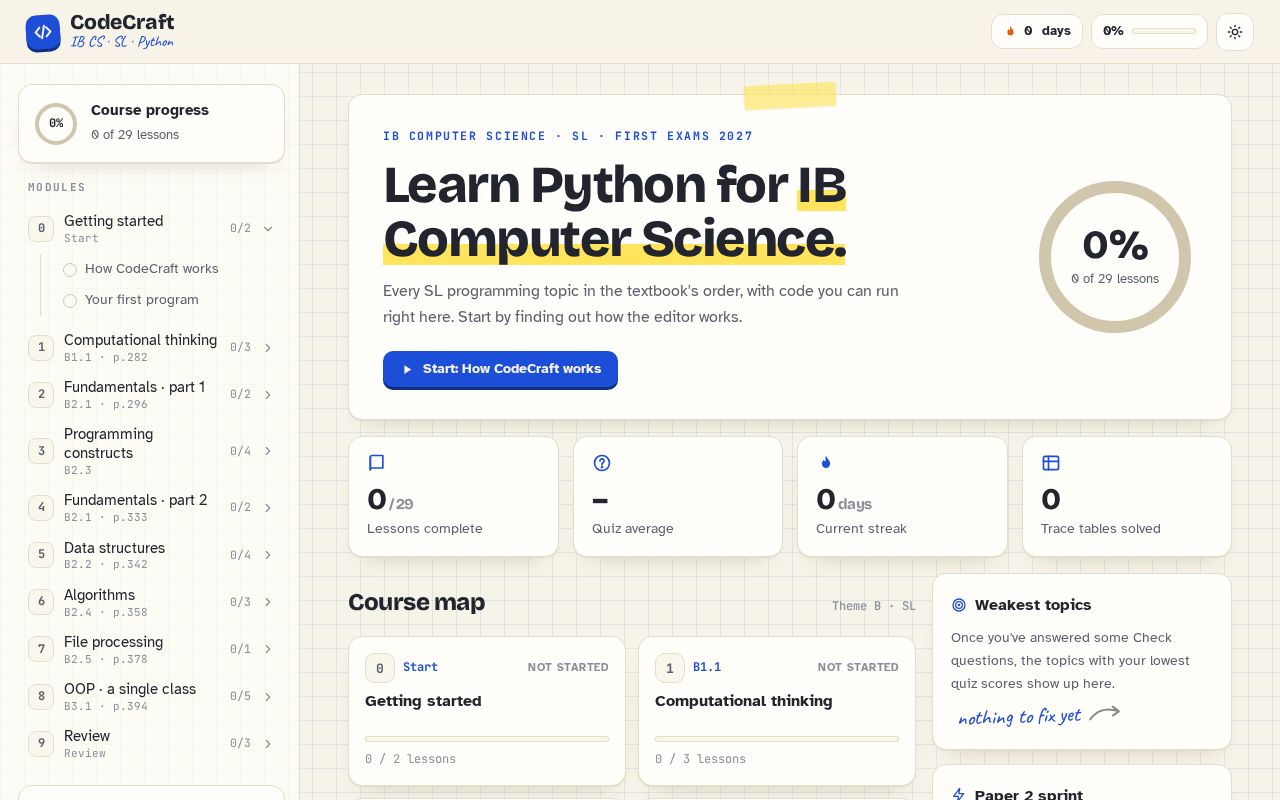This screenshot has width=1280, height=800.
Task: Mark Your first program lesson circle
Action: click(70, 301)
